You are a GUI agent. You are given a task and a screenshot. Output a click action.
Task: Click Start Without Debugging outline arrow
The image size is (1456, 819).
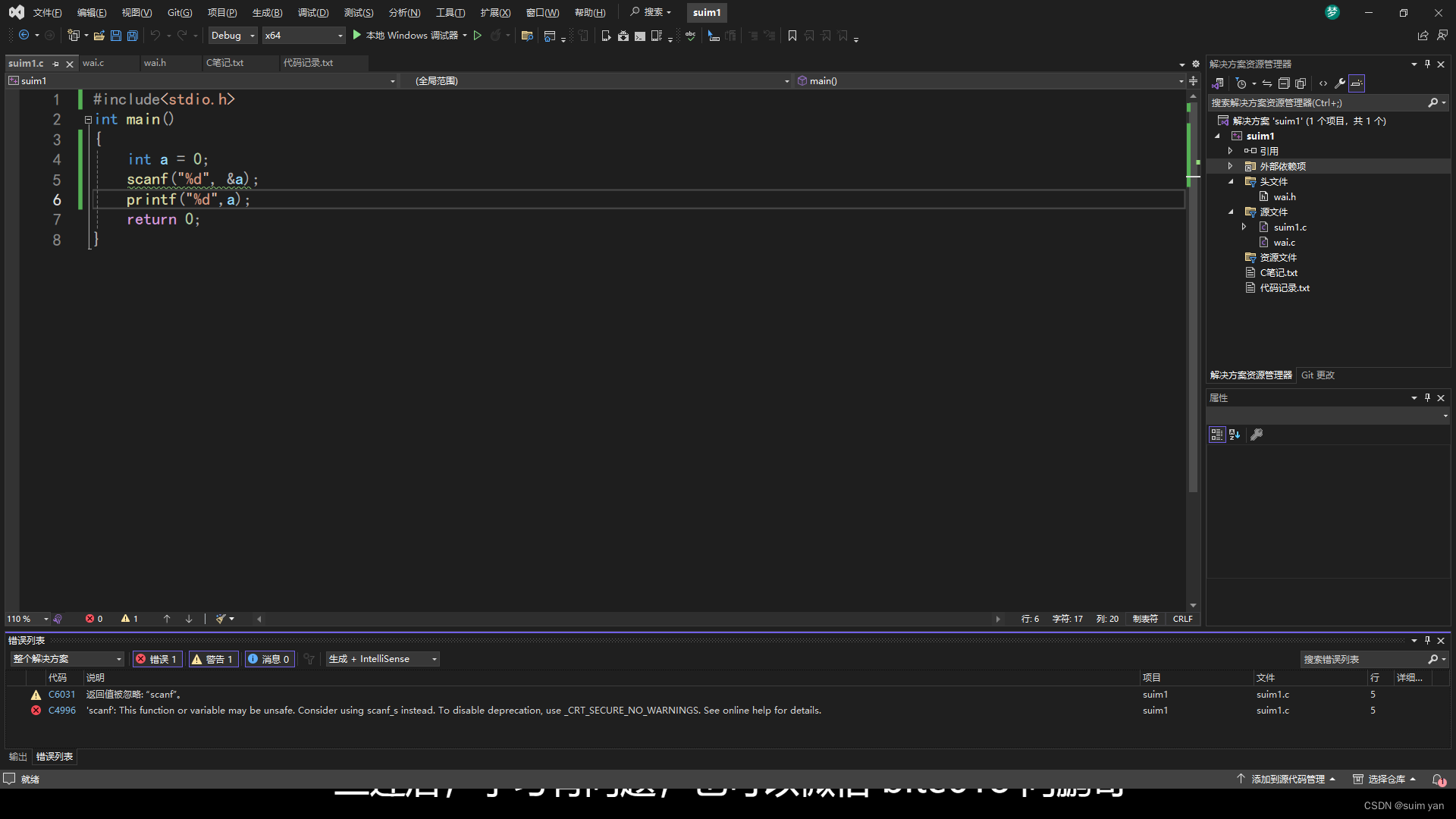coord(478,36)
